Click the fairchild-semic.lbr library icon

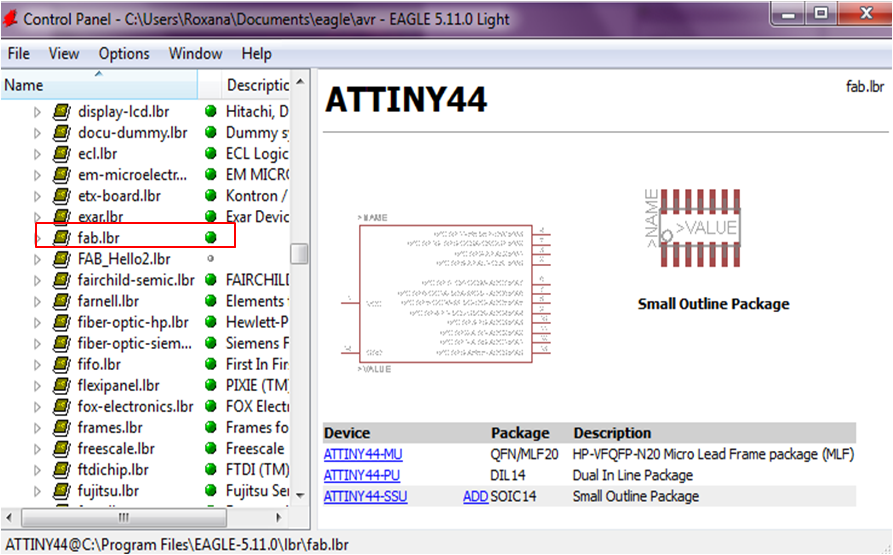pos(62,280)
